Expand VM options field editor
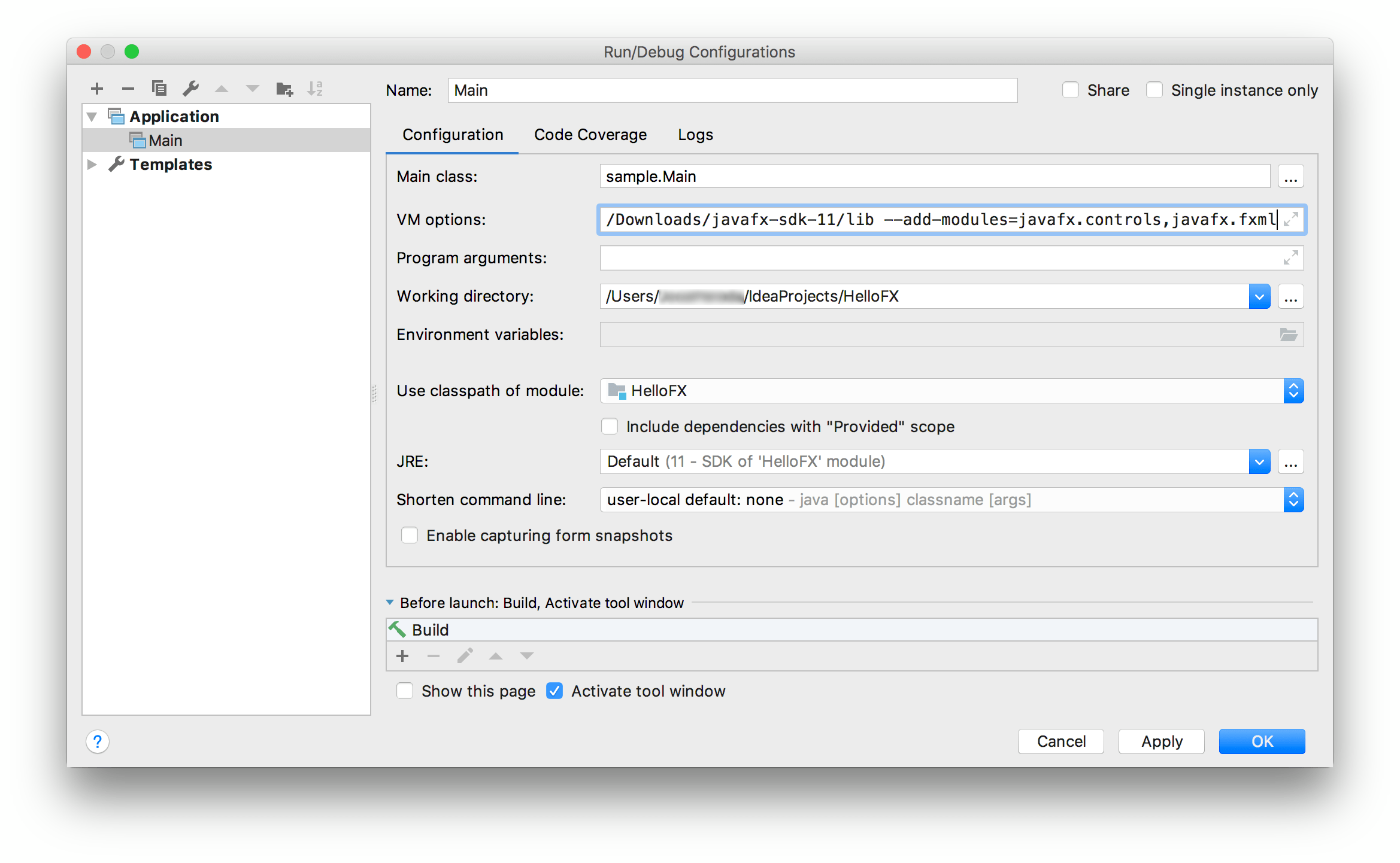The image size is (1400, 863). 1291,220
